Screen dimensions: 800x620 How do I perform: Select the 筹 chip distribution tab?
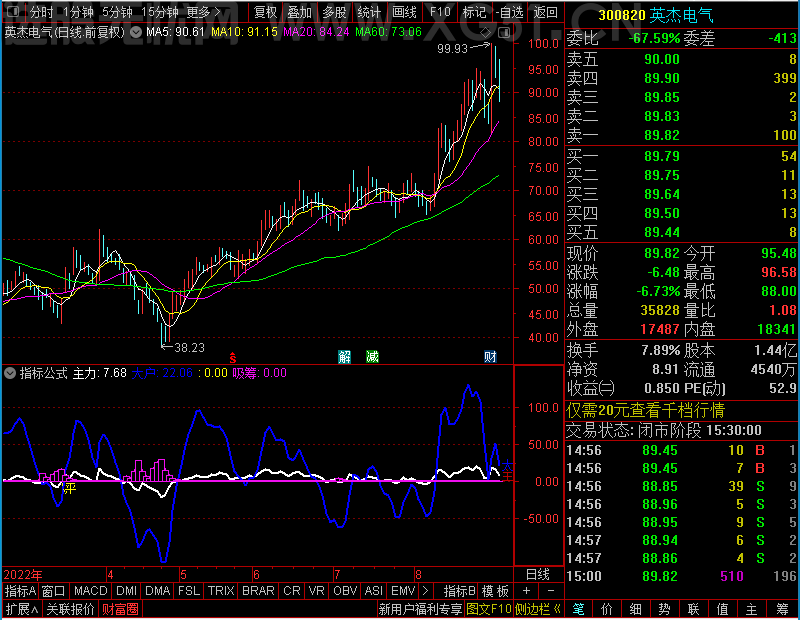point(783,609)
